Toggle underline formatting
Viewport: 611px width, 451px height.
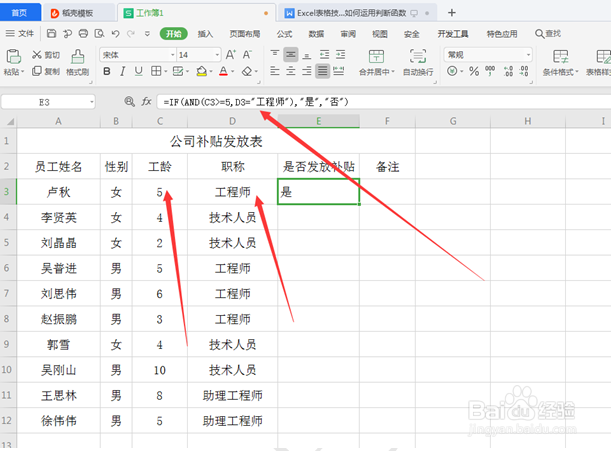(x=138, y=71)
